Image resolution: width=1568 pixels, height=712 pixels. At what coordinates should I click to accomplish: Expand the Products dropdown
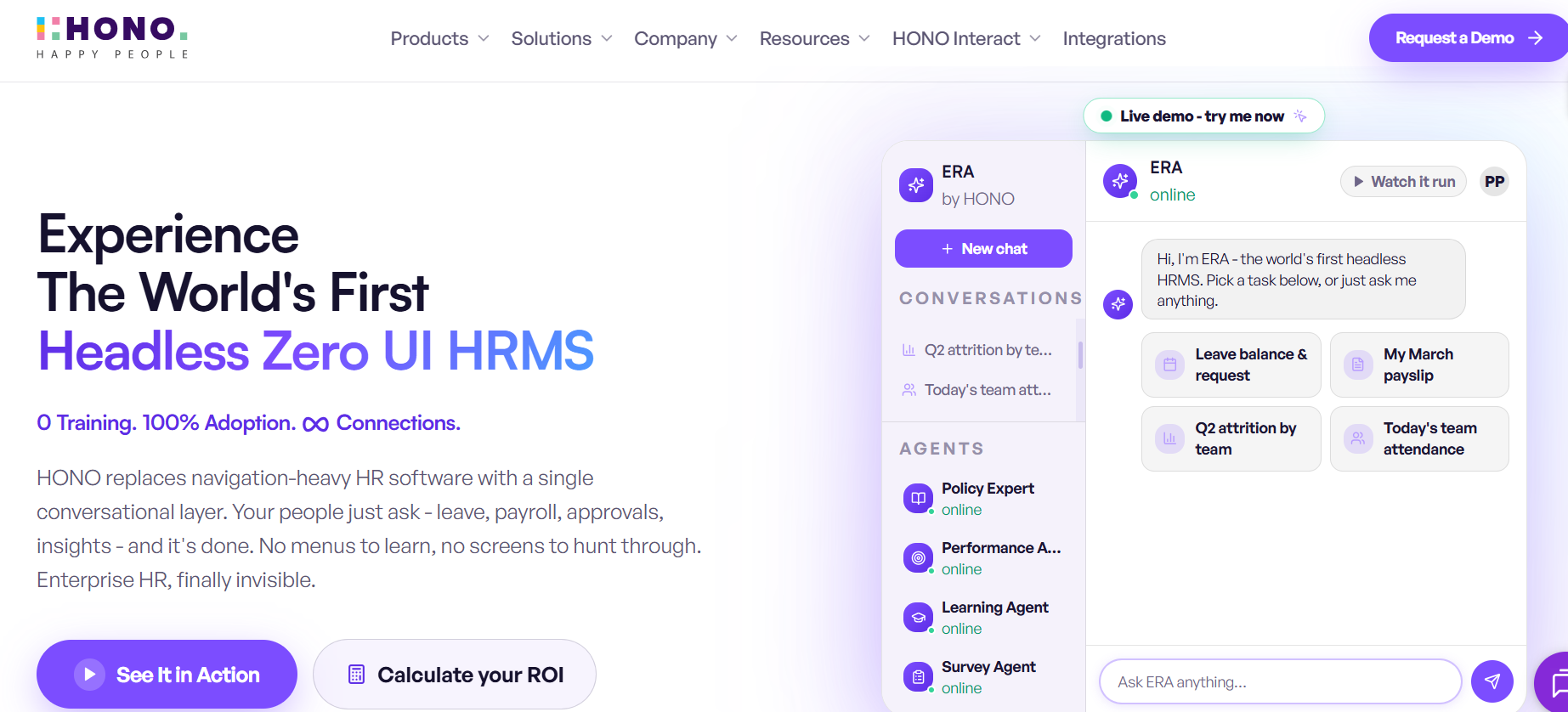[x=439, y=39]
